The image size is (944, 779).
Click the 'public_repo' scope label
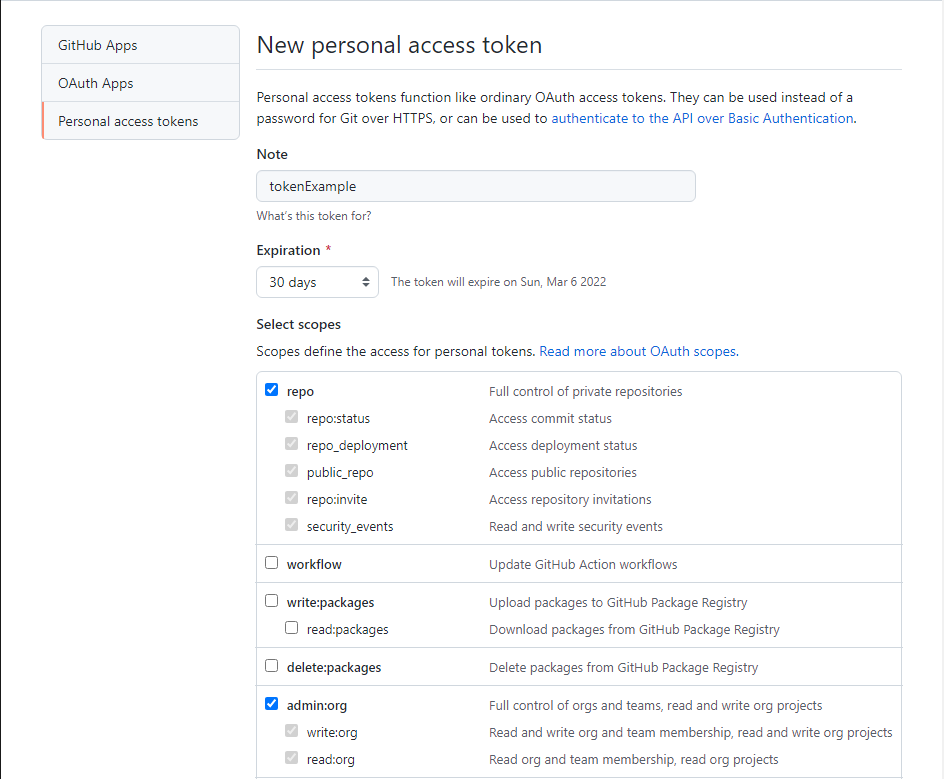coord(340,473)
